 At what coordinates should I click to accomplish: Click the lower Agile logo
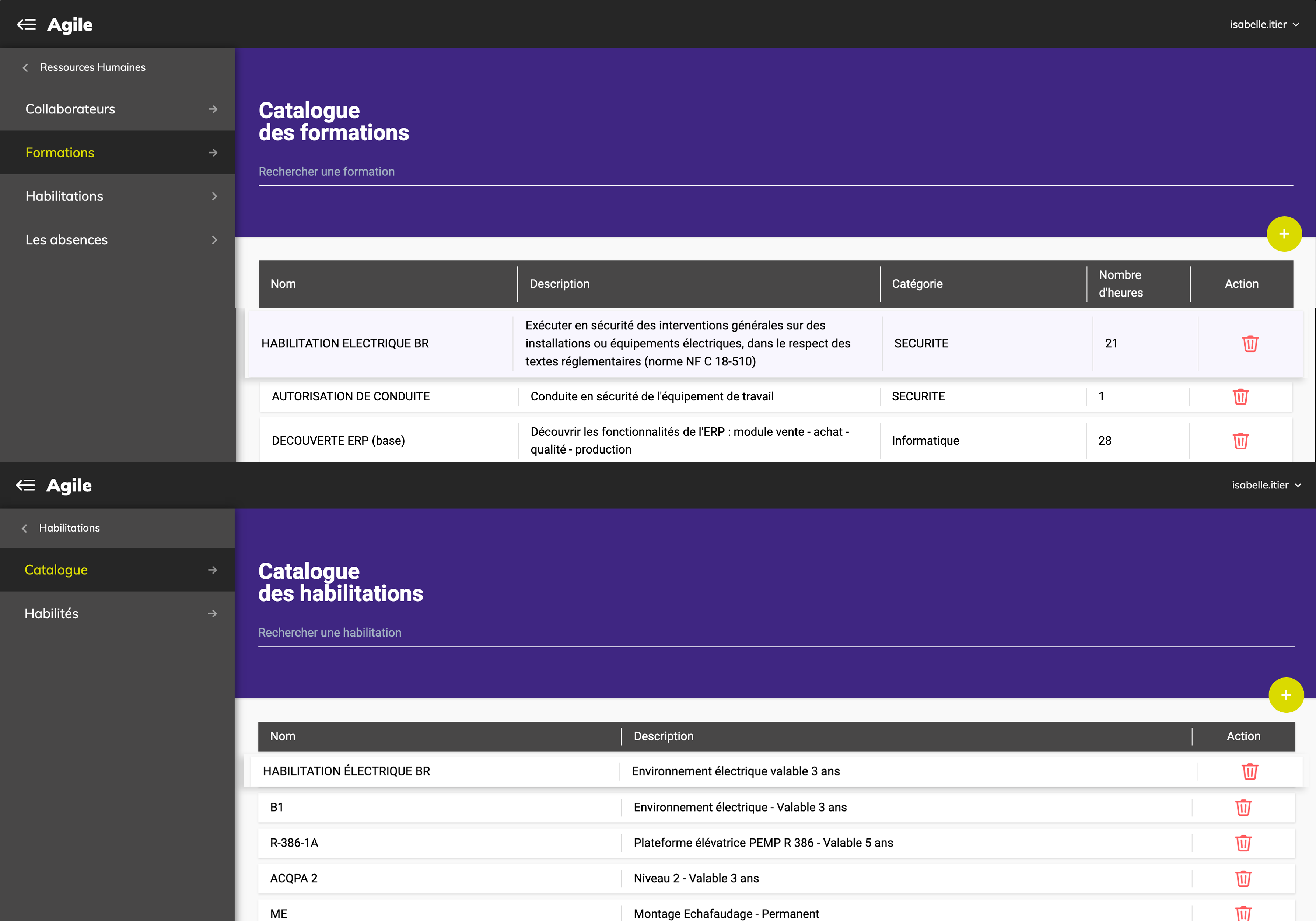pyautogui.click(x=69, y=486)
